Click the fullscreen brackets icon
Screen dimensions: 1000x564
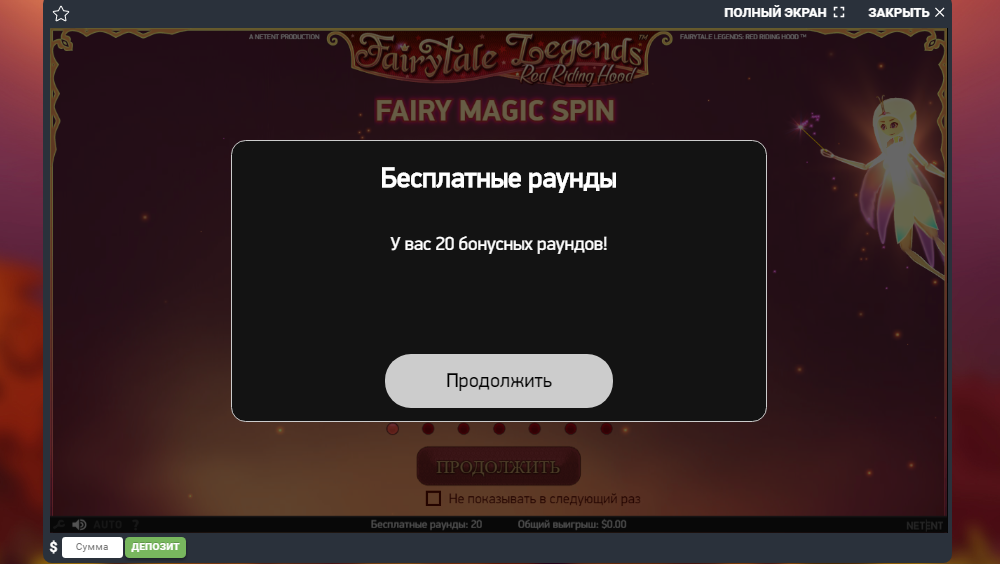[x=839, y=12]
